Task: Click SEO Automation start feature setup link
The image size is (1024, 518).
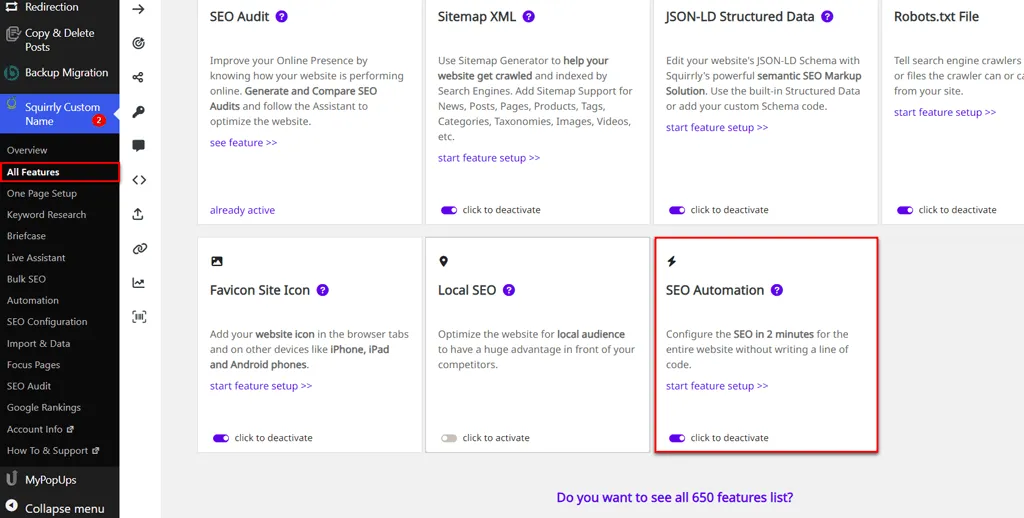Action: coord(717,386)
